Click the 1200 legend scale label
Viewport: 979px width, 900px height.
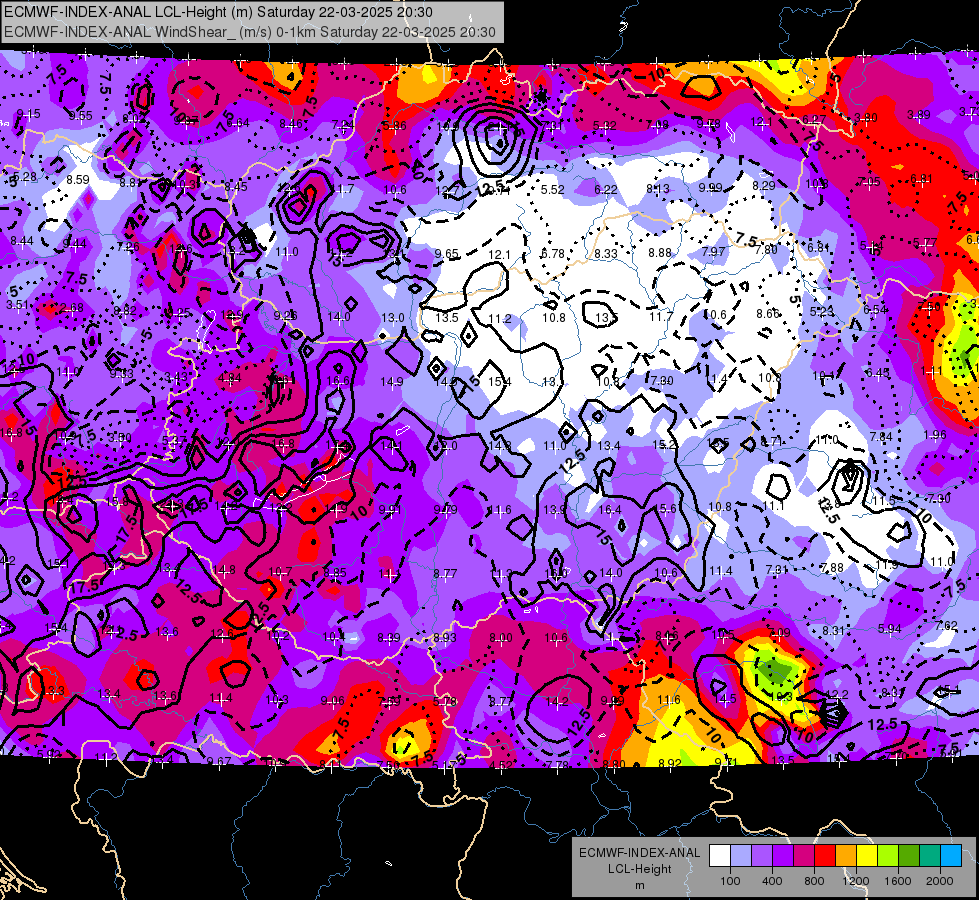click(855, 881)
